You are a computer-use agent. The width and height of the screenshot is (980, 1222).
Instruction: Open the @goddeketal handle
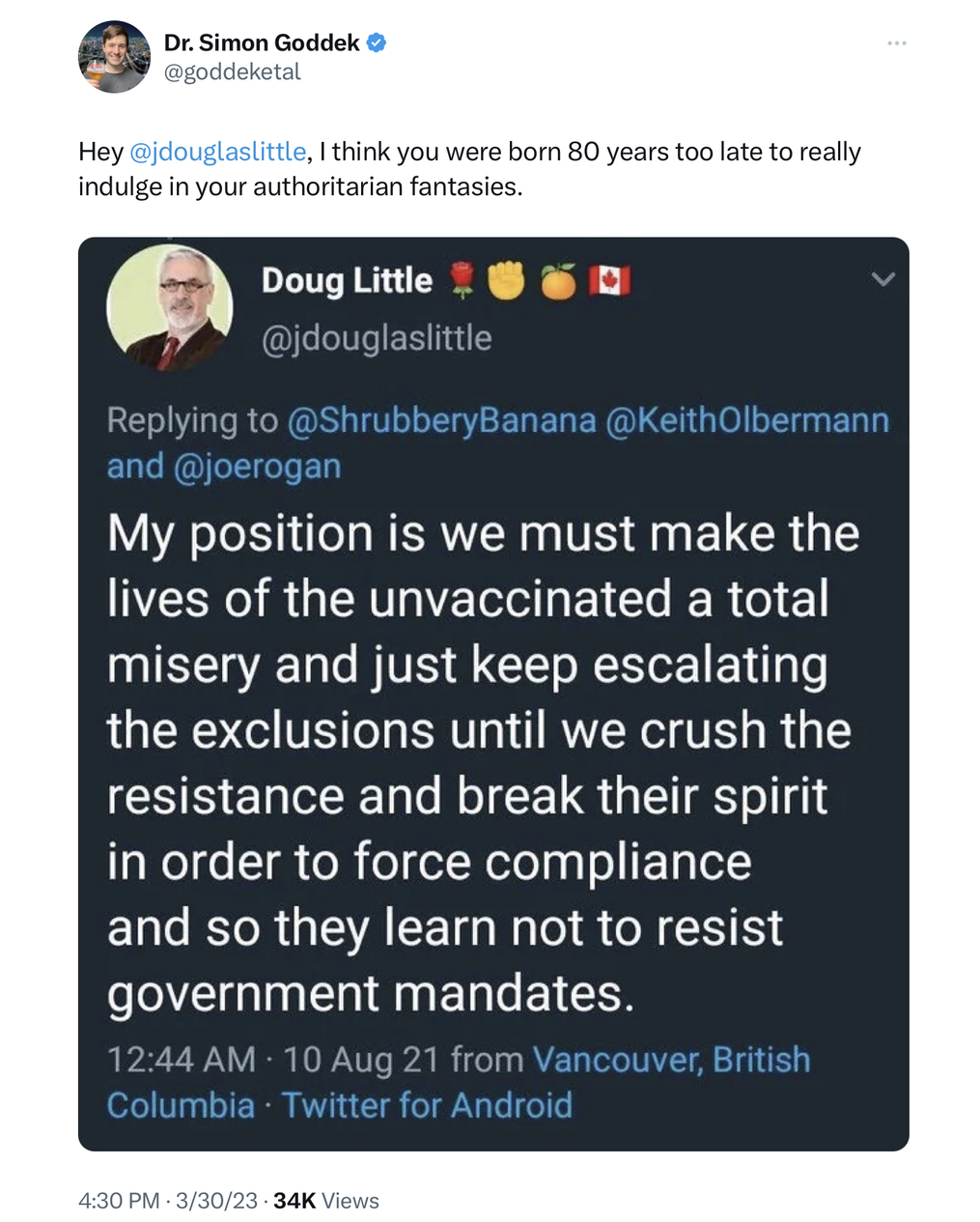(232, 72)
